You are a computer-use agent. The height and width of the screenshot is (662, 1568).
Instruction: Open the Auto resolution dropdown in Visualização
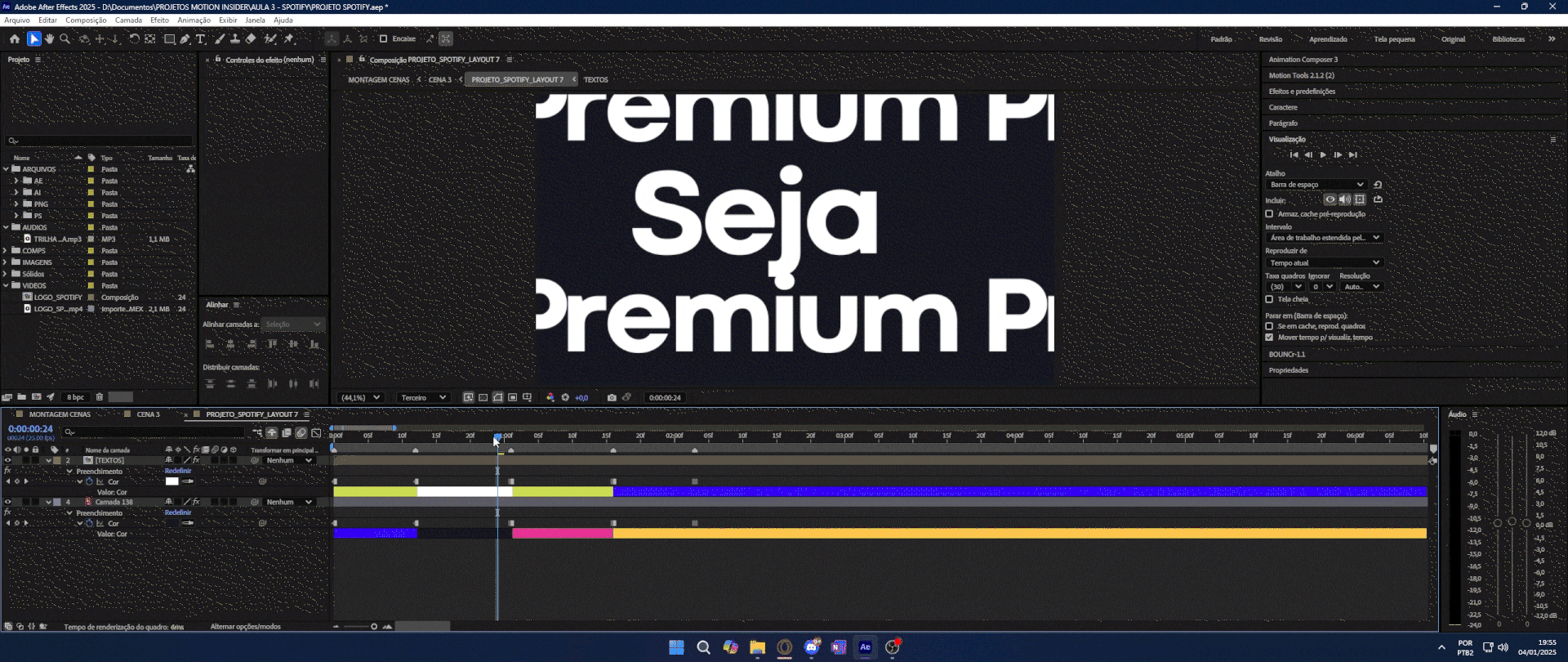tap(1361, 287)
